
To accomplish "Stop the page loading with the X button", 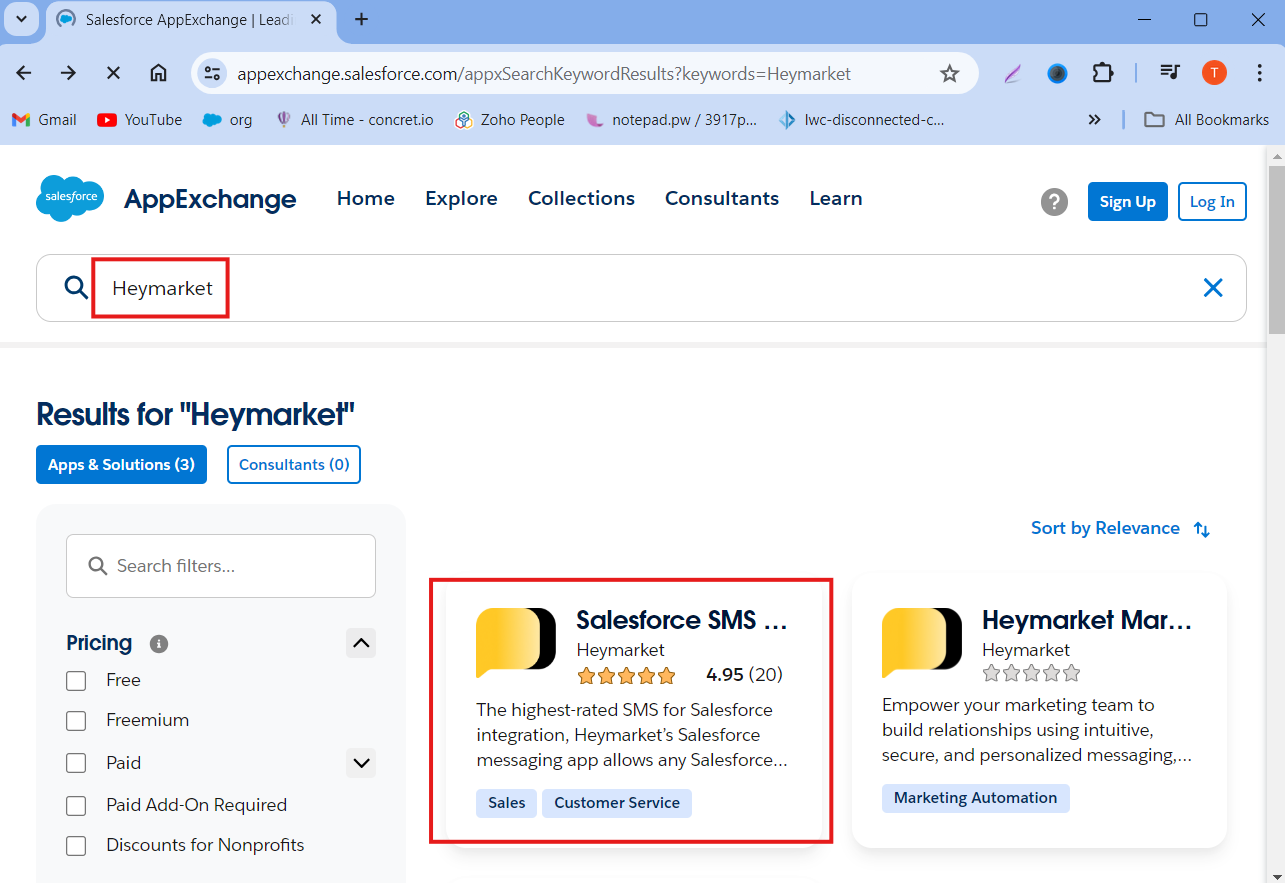I will pos(113,73).
